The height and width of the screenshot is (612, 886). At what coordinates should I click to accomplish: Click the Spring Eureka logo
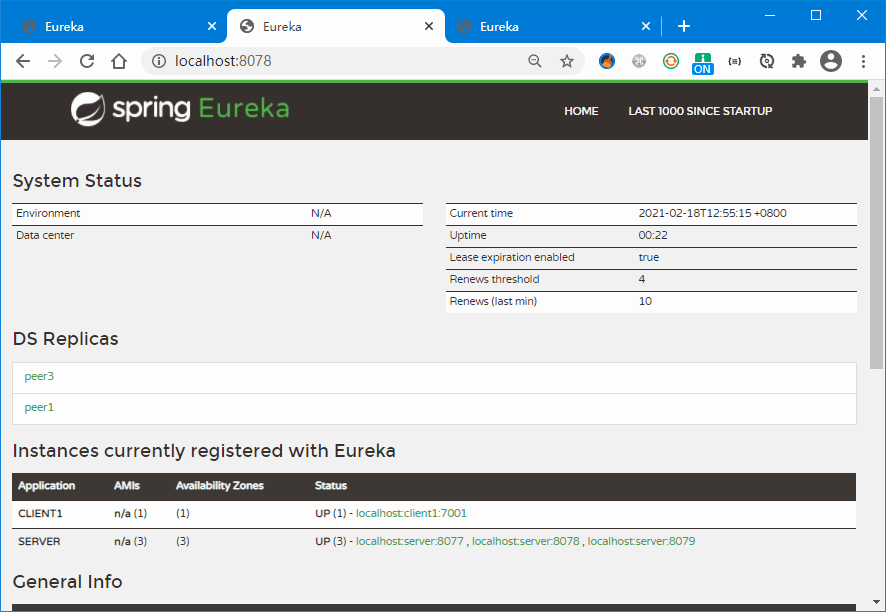180,109
